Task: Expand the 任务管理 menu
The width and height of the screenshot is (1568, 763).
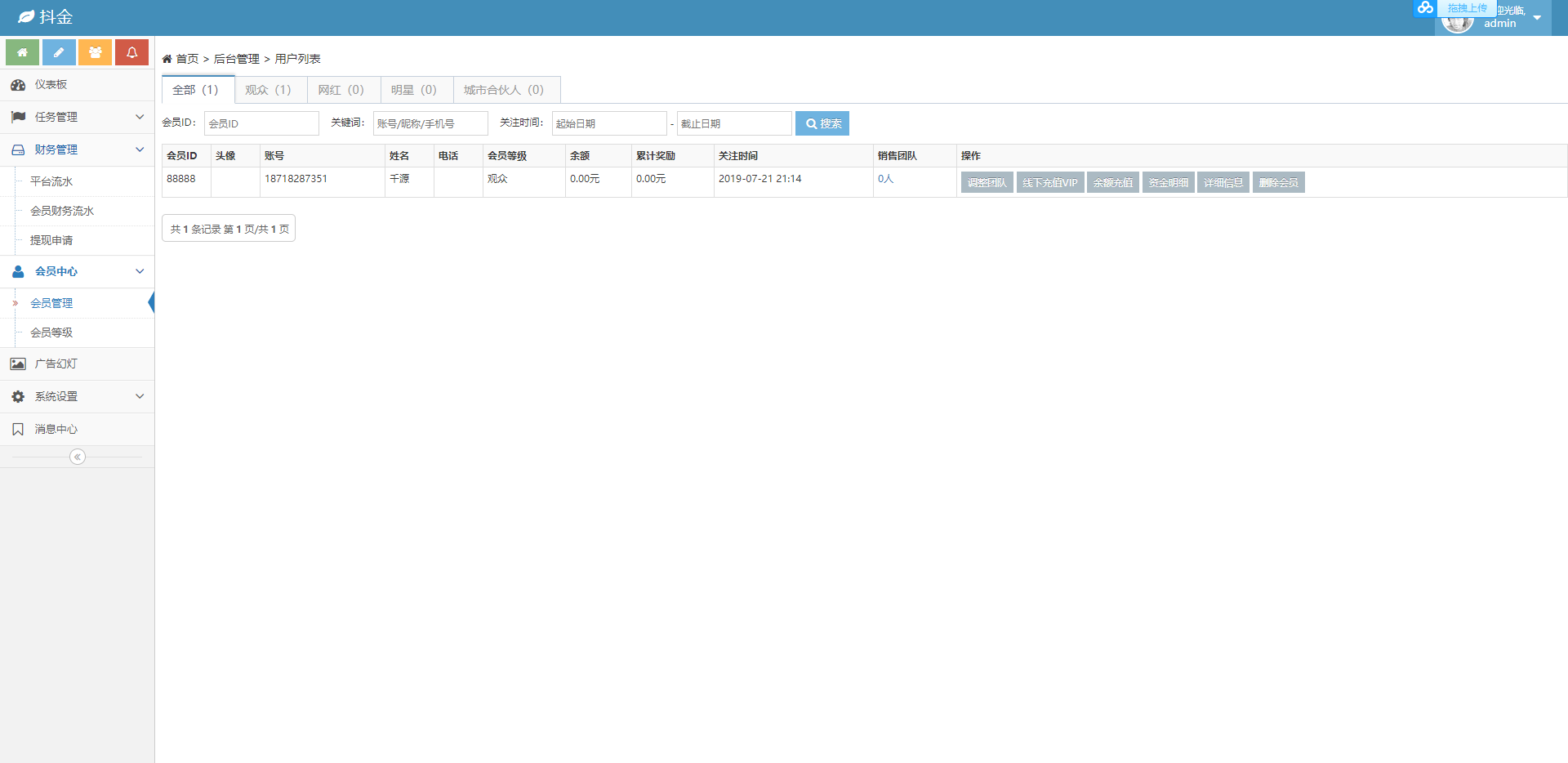Action: pos(77,118)
